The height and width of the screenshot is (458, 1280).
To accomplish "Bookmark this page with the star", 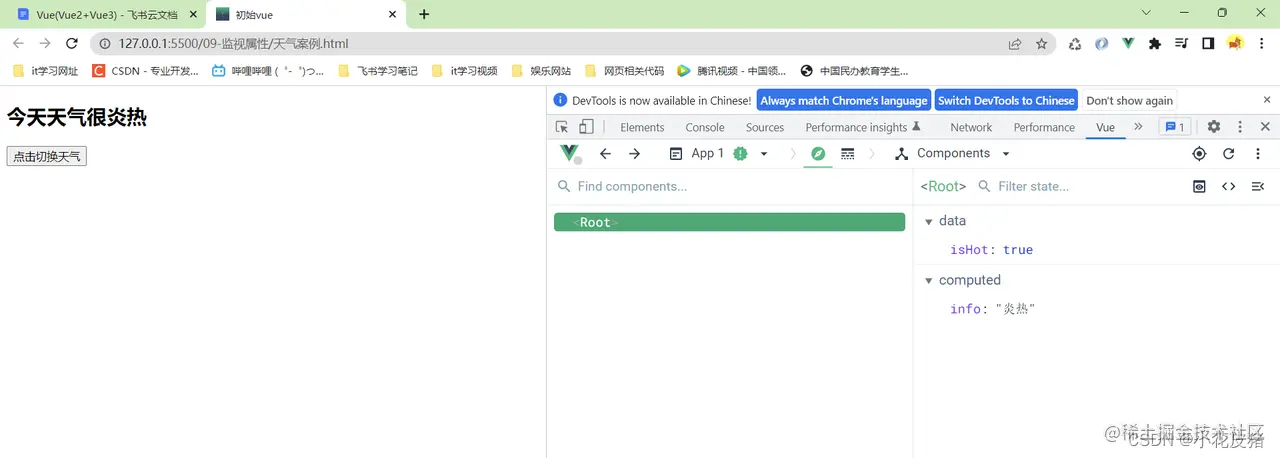I will point(1042,44).
